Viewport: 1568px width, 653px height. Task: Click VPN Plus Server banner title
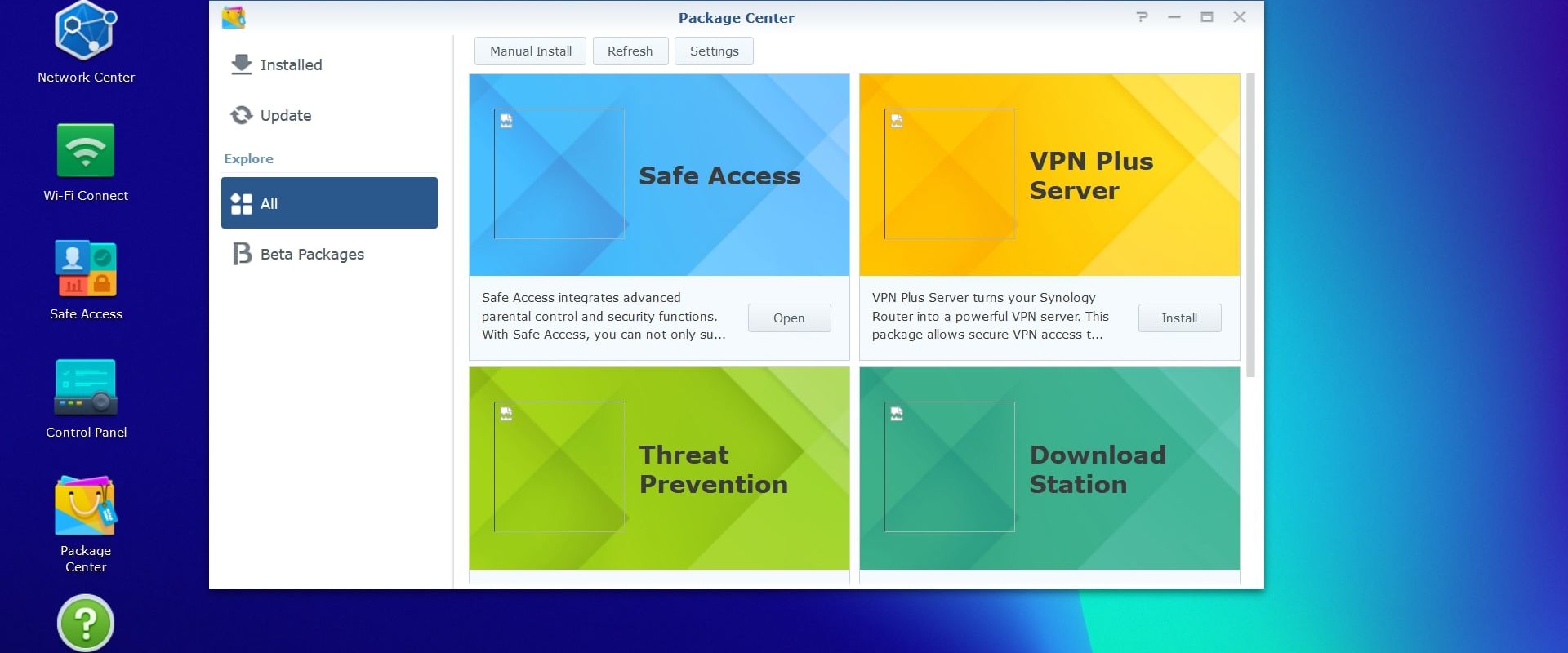point(1091,175)
